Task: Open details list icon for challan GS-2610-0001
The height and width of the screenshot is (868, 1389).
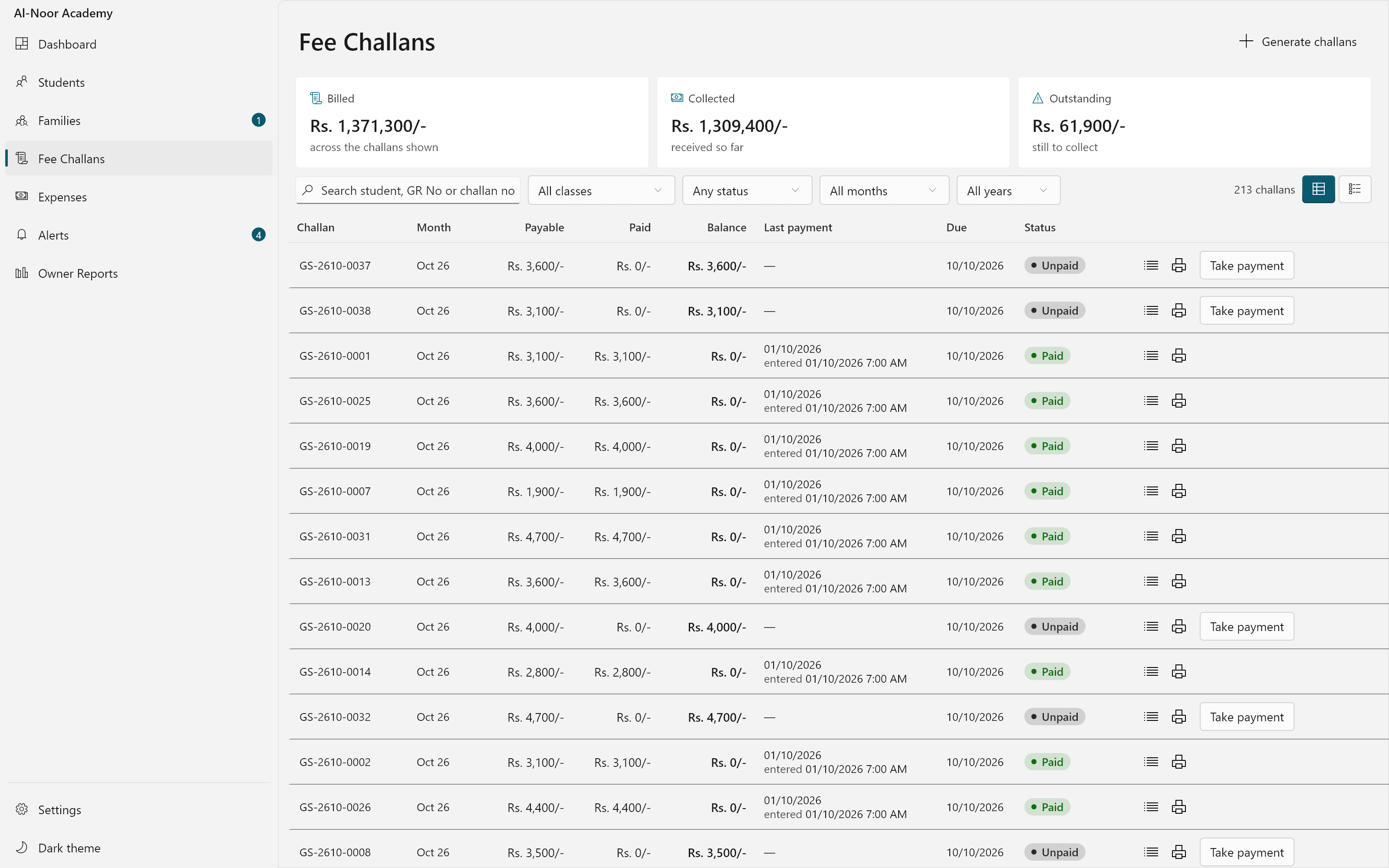Action: click(x=1151, y=356)
